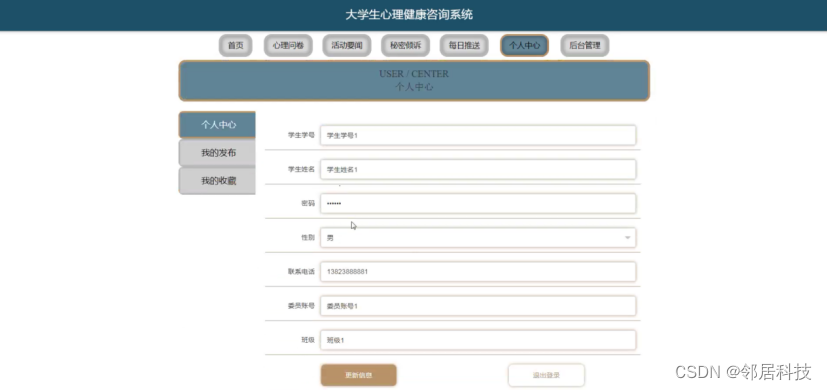827x390 pixels.
Task: Click the 委员账号 input field
Action: (x=478, y=306)
